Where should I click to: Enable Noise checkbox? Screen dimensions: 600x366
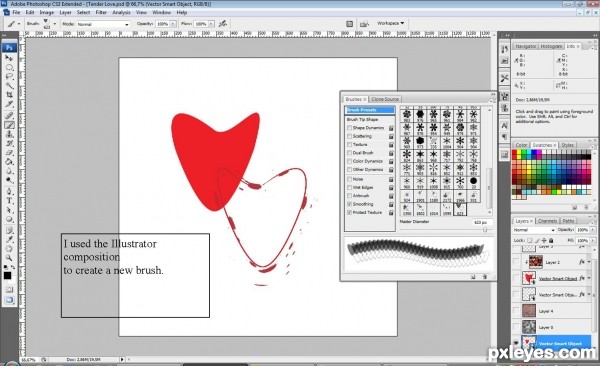[x=349, y=179]
